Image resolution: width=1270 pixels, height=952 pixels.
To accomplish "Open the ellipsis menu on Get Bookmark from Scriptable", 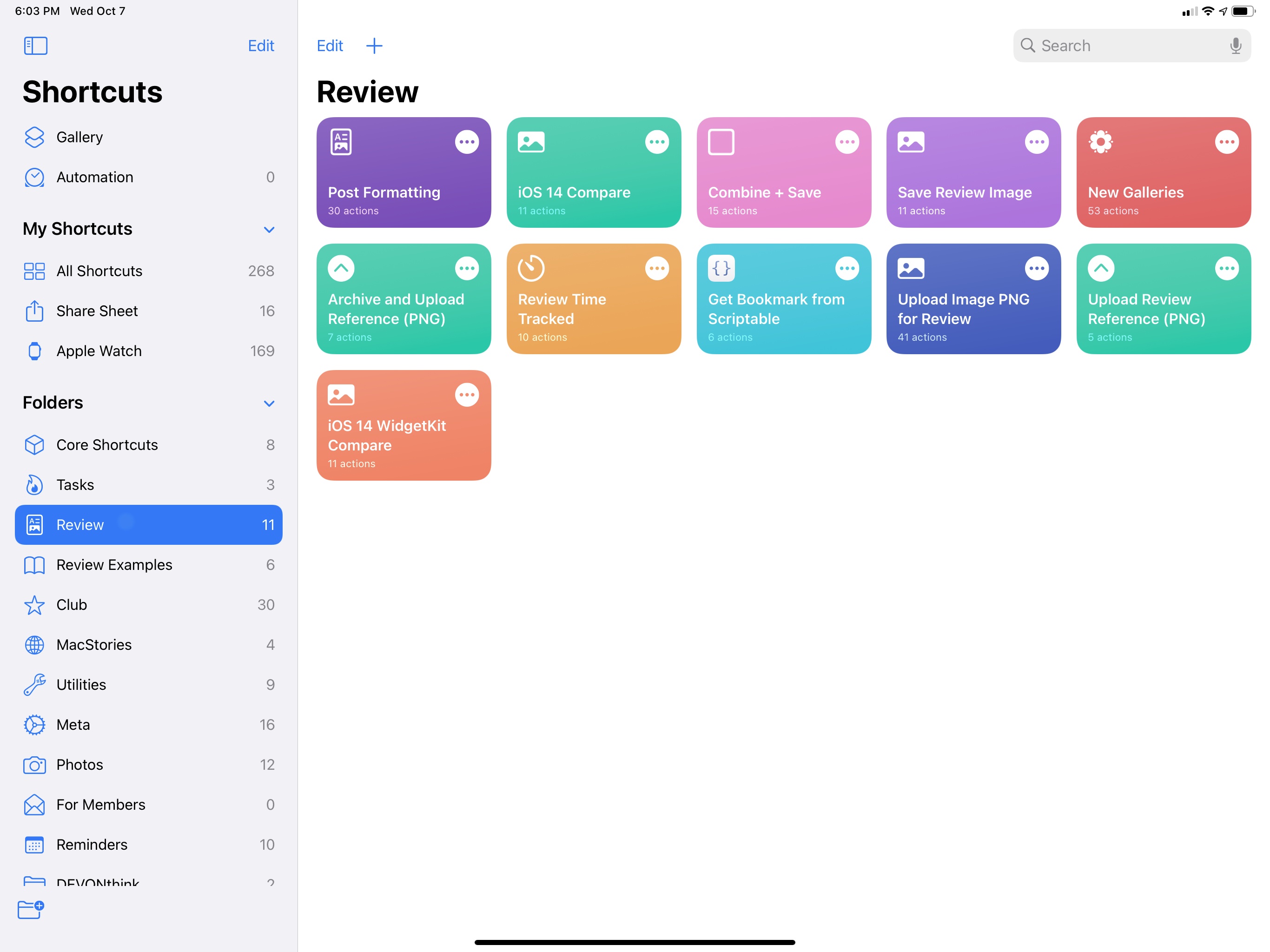I will 847,268.
